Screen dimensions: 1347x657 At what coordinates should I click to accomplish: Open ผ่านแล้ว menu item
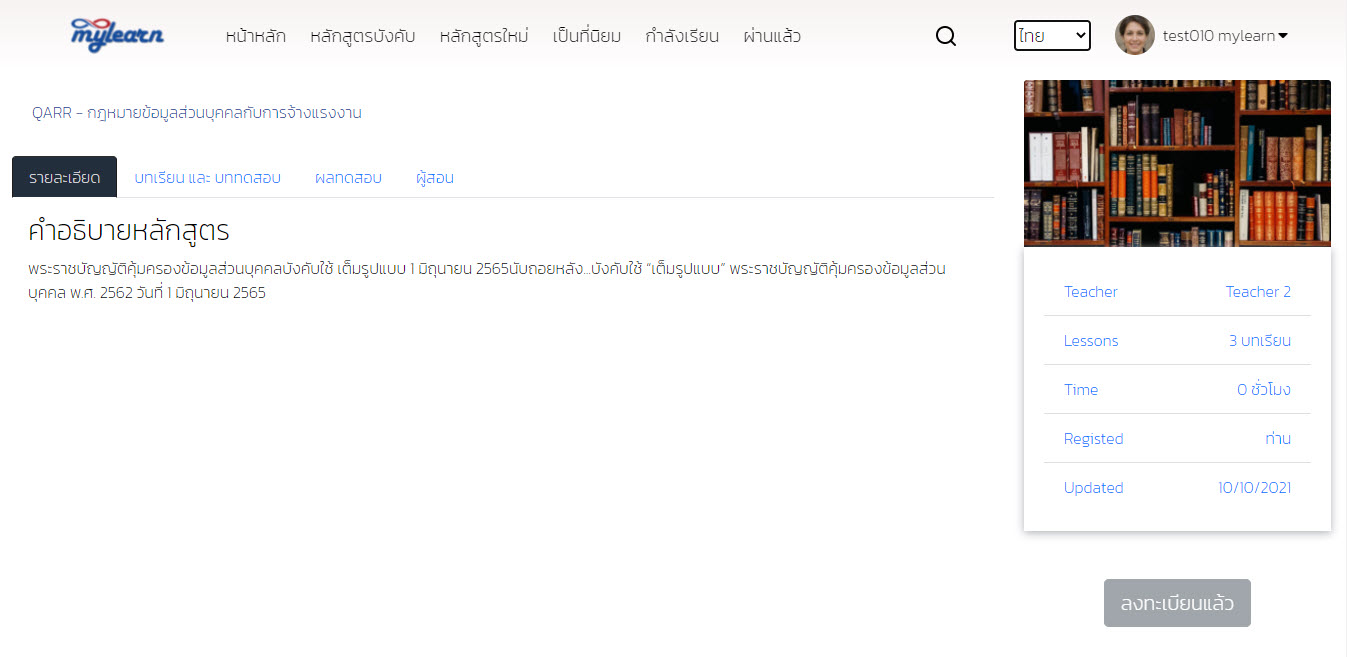point(772,36)
